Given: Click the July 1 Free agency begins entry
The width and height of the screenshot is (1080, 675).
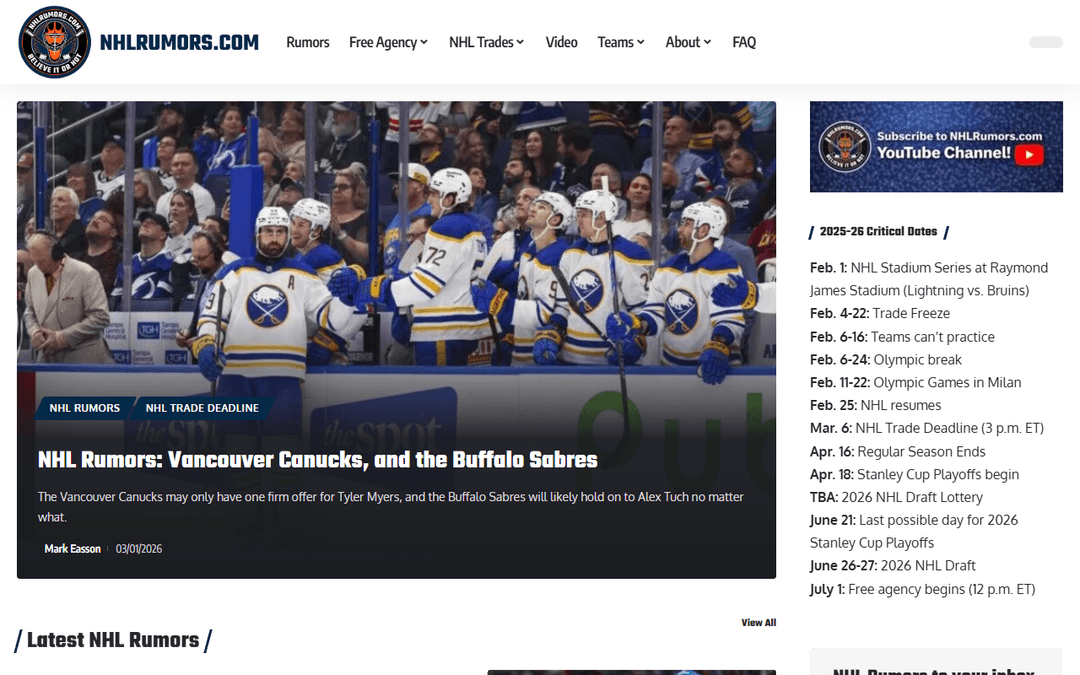Looking at the screenshot, I should pyautogui.click(x=922, y=589).
